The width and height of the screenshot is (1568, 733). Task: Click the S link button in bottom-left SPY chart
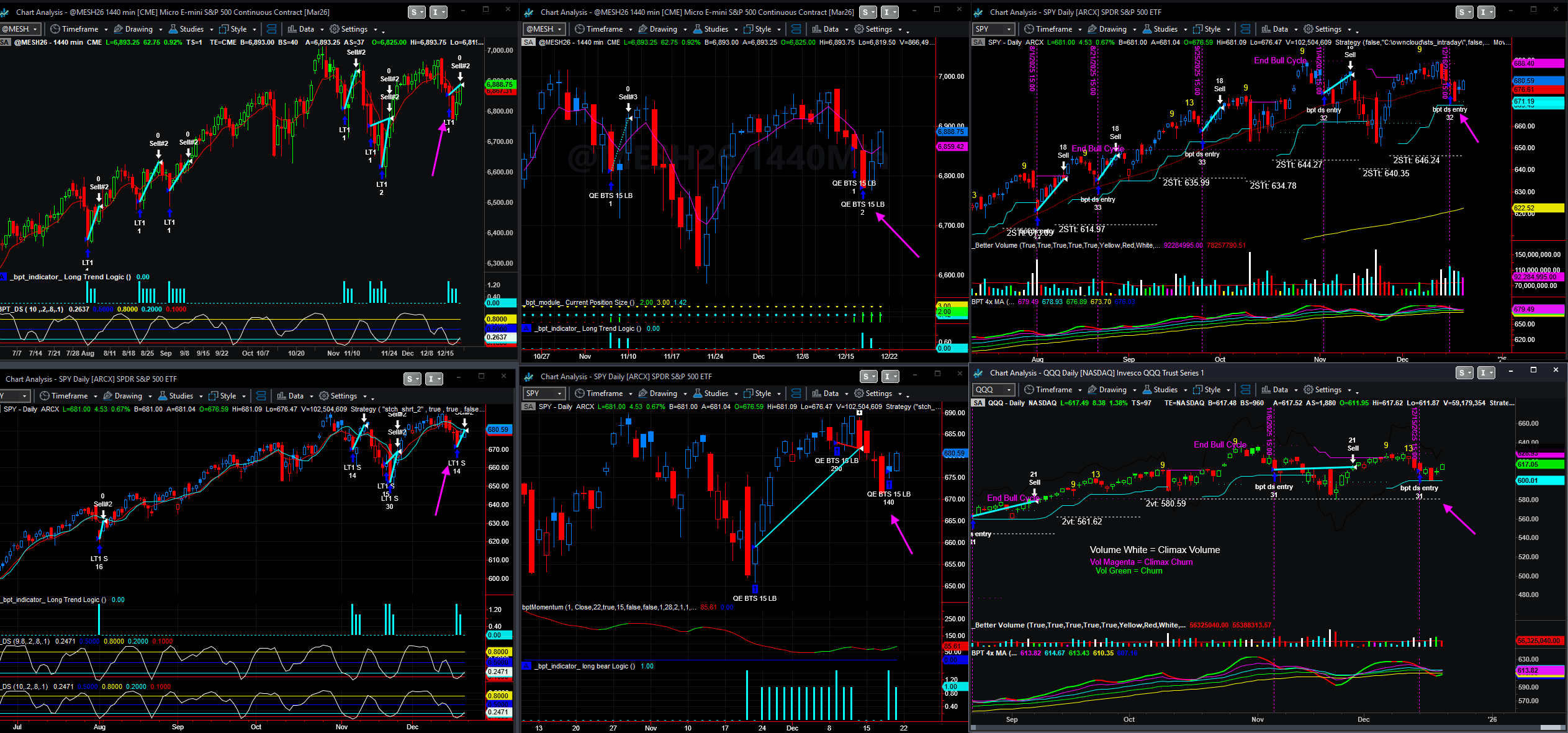pyautogui.click(x=412, y=379)
